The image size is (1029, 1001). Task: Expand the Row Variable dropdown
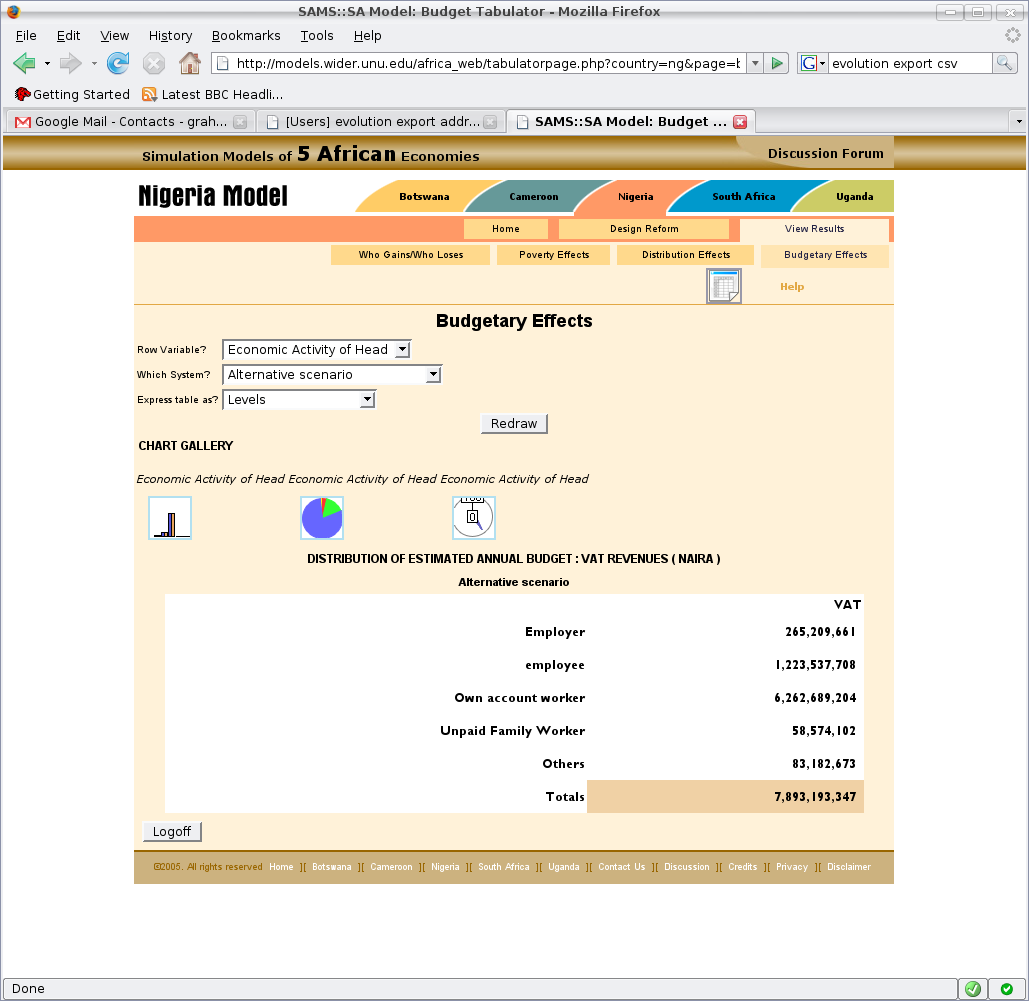tap(316, 349)
